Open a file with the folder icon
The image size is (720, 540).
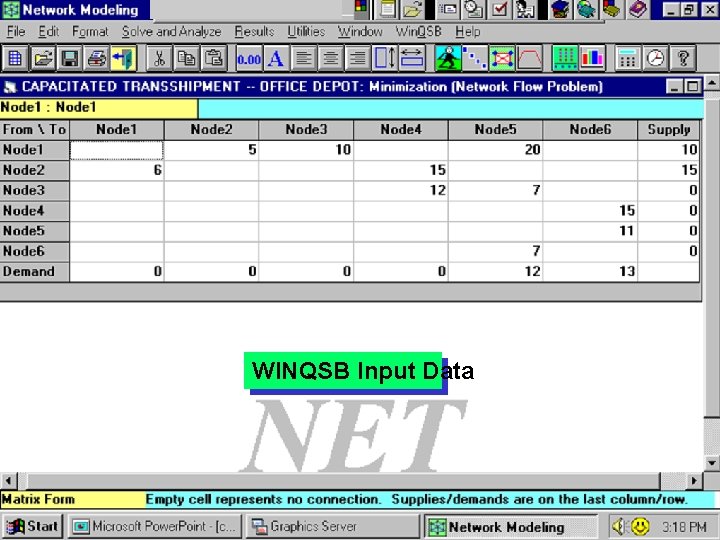pyautogui.click(x=43, y=58)
